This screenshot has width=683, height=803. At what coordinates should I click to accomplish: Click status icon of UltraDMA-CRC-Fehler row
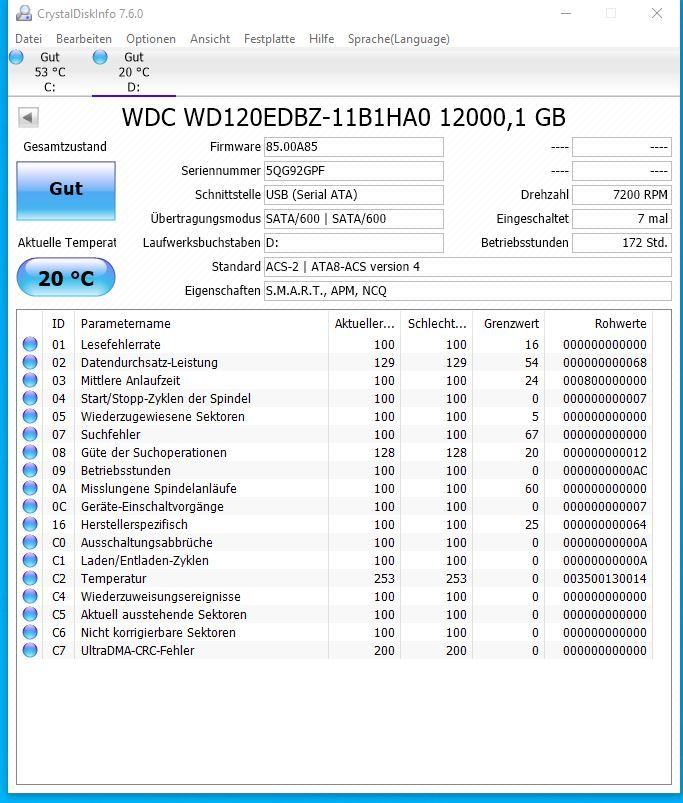[30, 650]
